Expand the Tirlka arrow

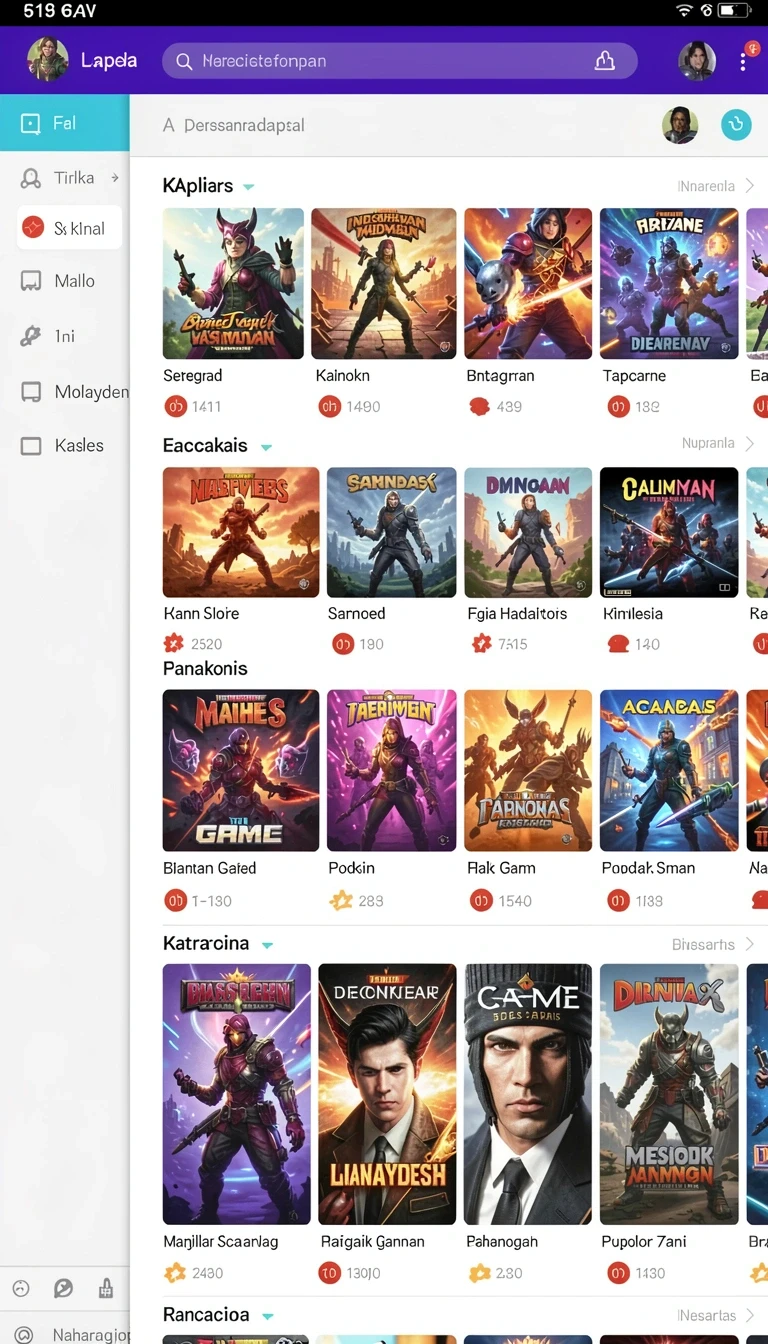pyautogui.click(x=115, y=178)
